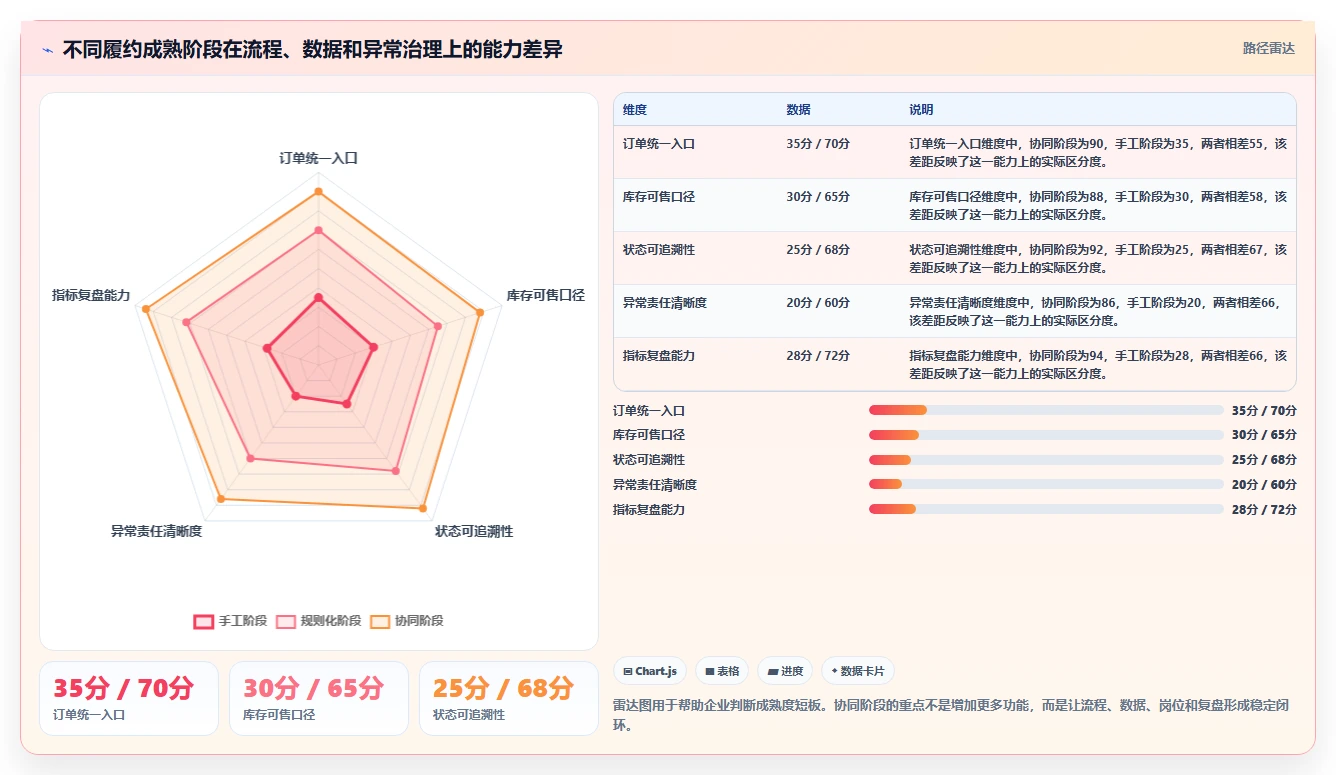Click the chart title 不同履约成熟阶段 heading
This screenshot has height=775, width=1336.
pyautogui.click(x=312, y=49)
